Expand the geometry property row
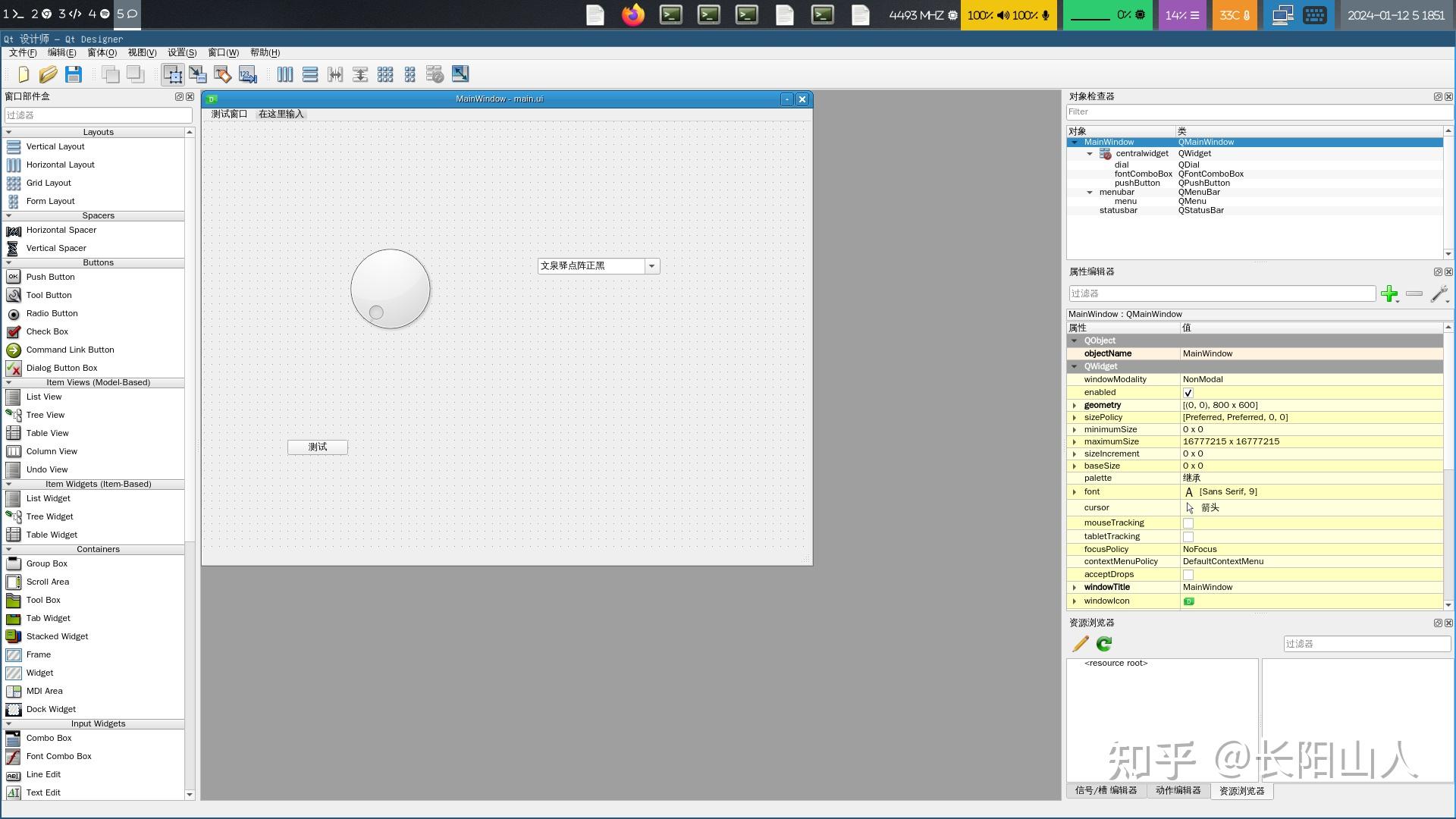1456x819 pixels. [1075, 406]
